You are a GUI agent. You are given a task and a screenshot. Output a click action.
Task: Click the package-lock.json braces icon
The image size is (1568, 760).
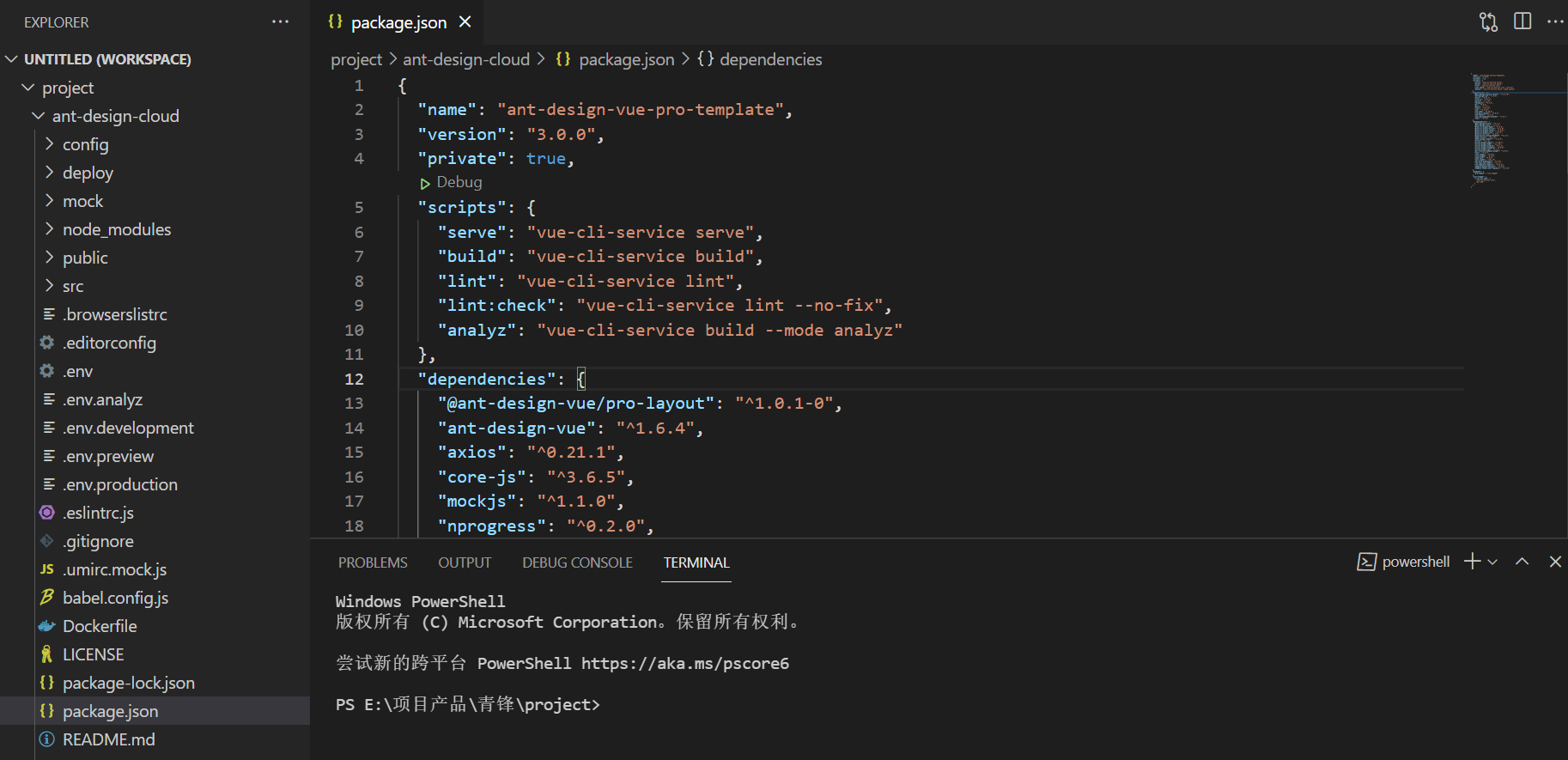point(47,683)
